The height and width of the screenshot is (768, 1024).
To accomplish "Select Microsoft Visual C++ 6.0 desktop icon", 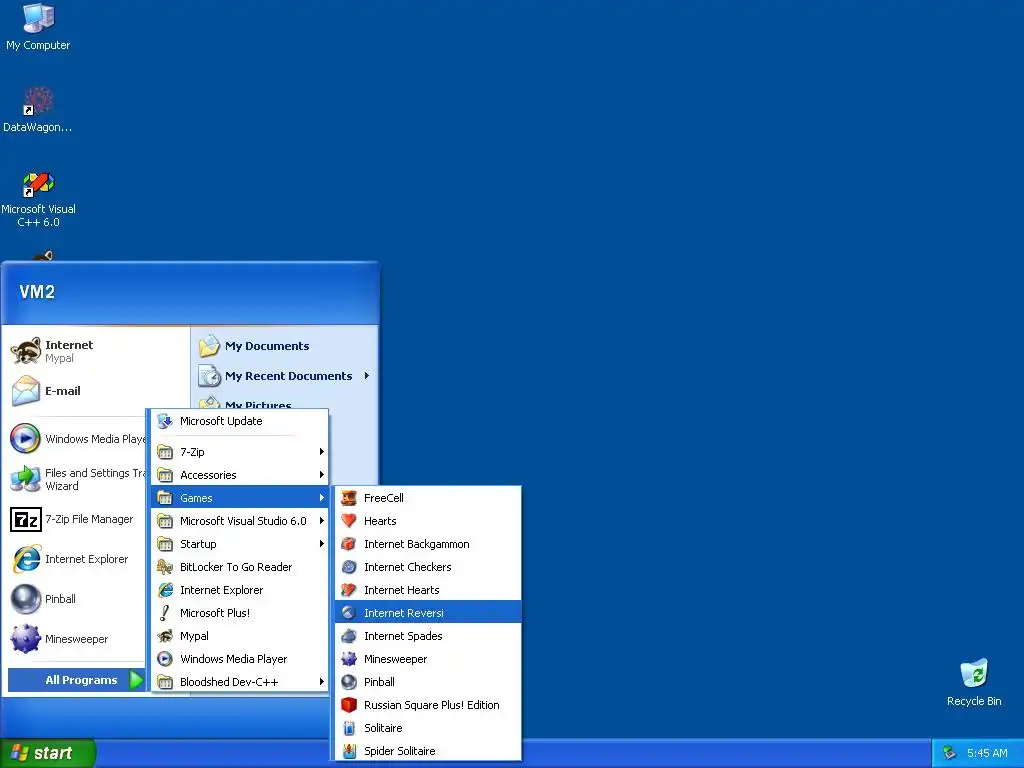I will [x=38, y=184].
